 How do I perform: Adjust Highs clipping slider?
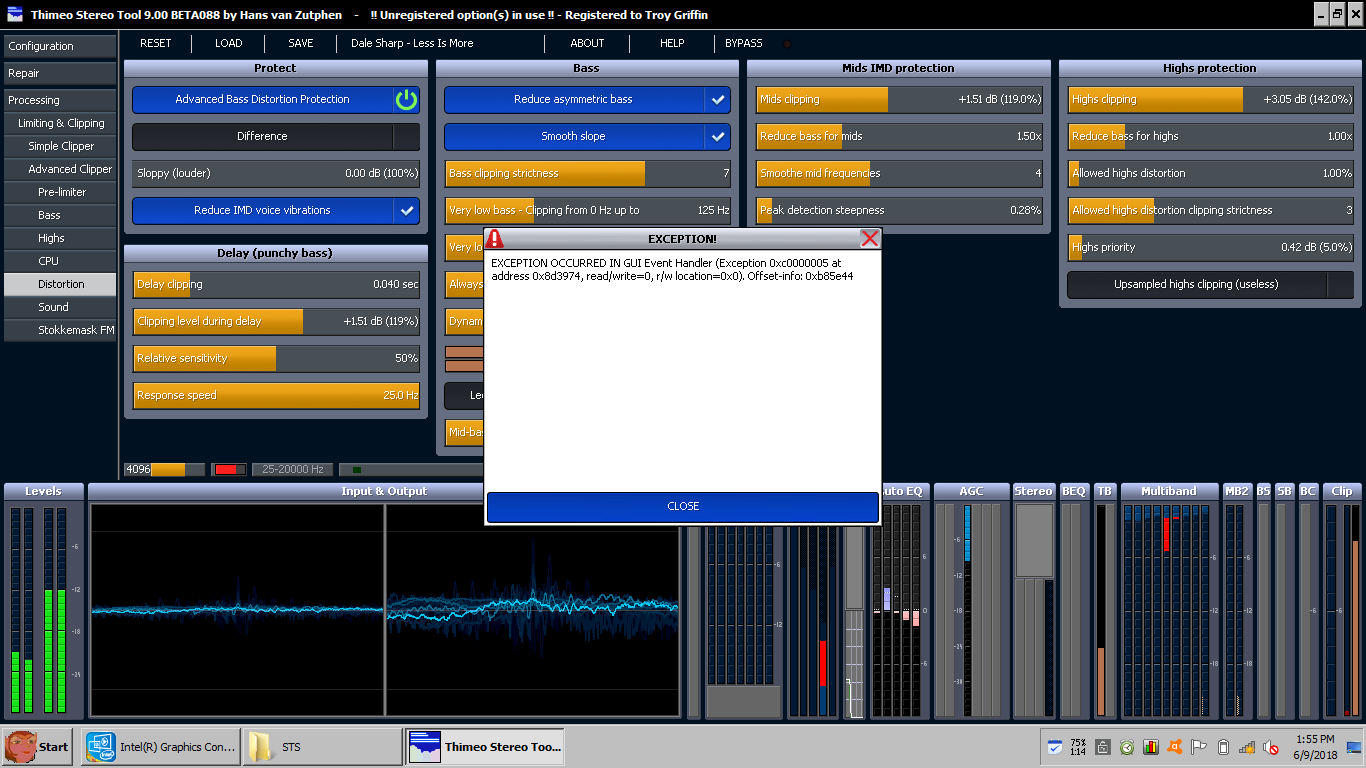(x=1211, y=99)
